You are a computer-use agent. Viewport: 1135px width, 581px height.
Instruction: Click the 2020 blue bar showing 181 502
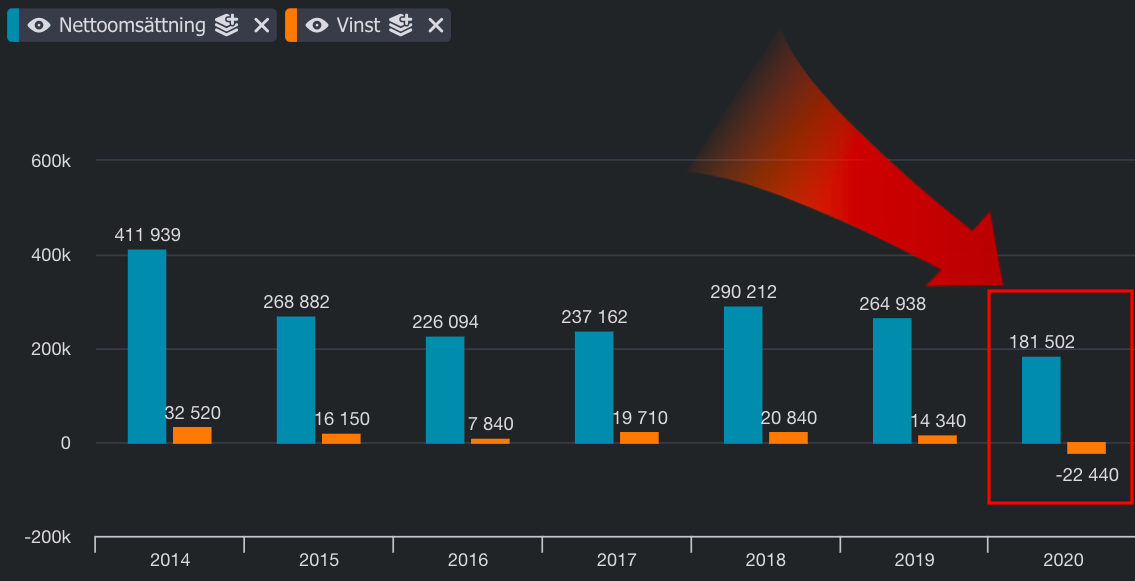(x=1041, y=400)
